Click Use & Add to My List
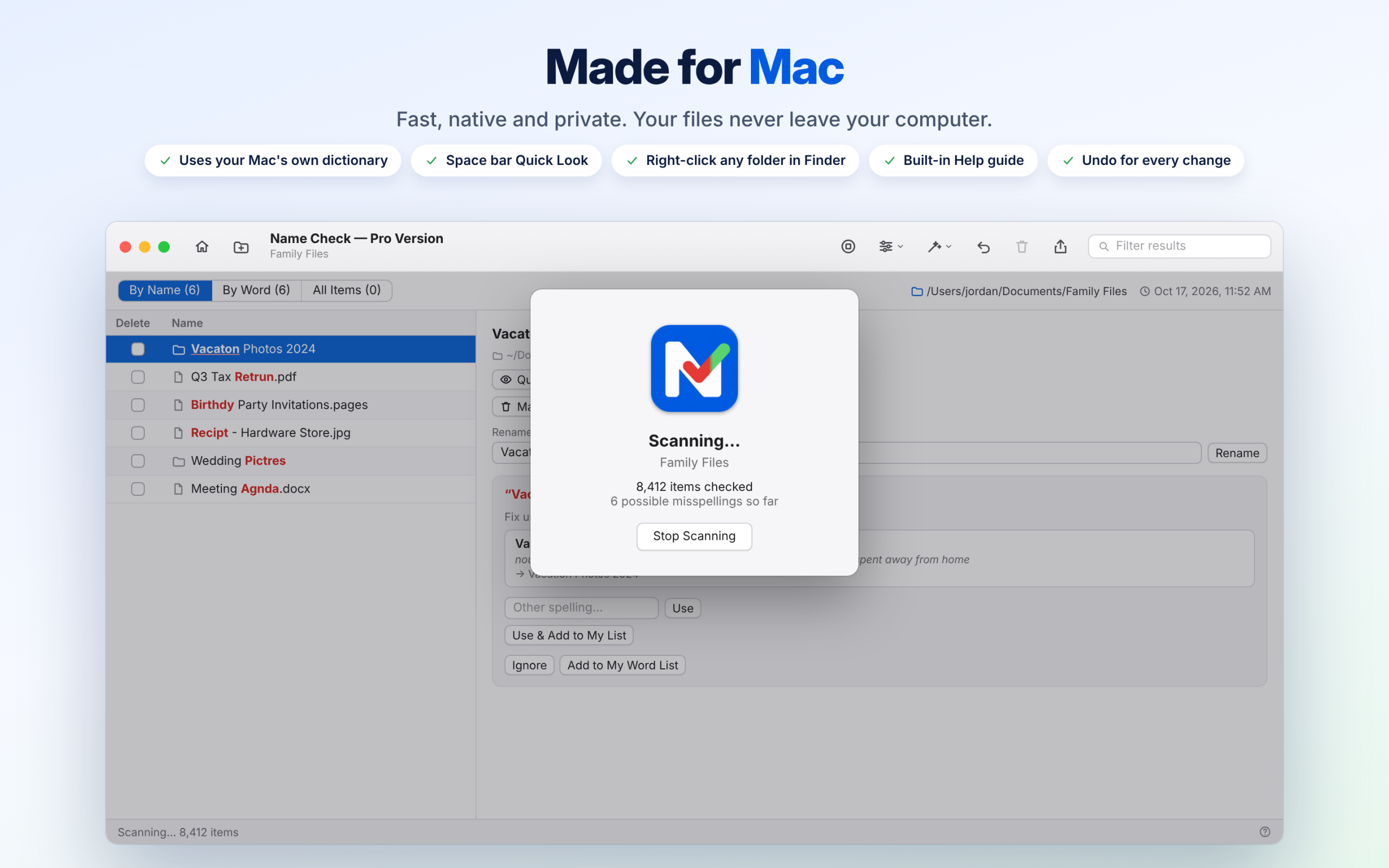The image size is (1389, 868). 569,635
